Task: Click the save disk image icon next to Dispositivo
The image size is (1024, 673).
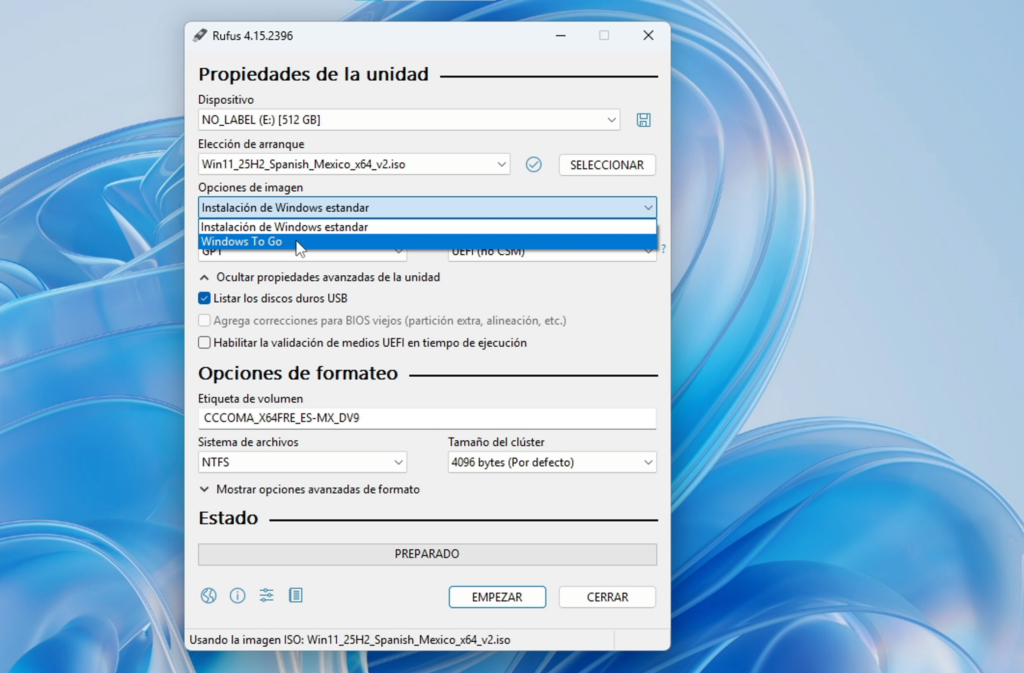Action: click(643, 119)
